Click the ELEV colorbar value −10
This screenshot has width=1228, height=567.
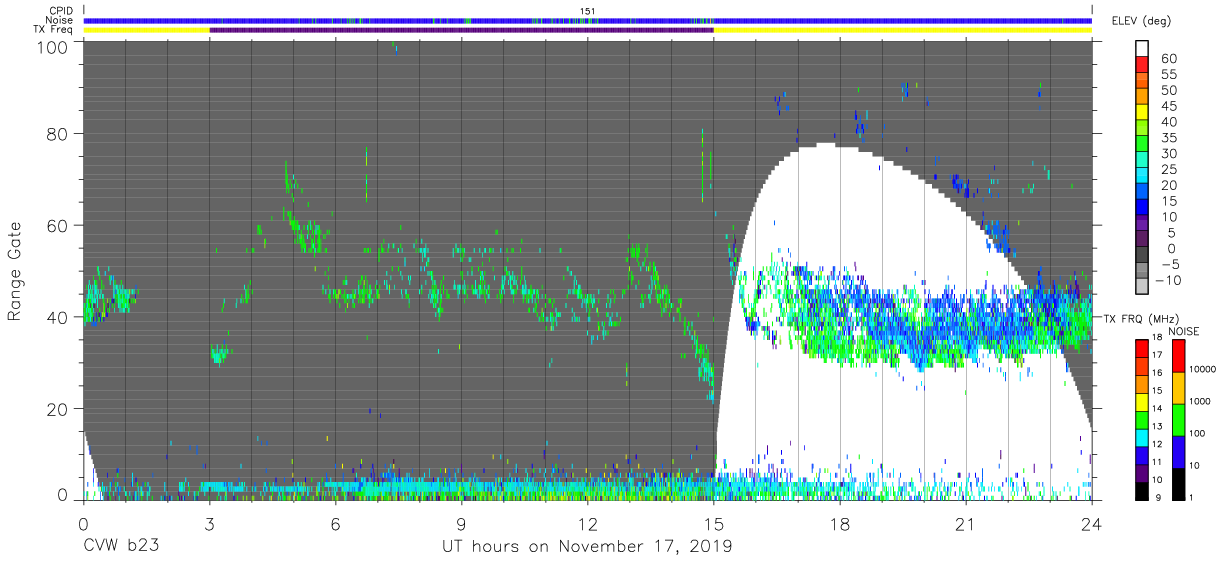[x=1168, y=280]
